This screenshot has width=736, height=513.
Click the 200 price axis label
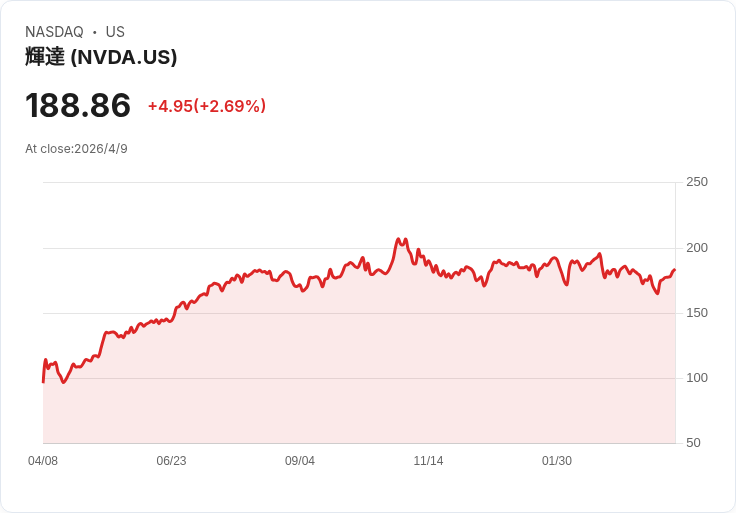pos(697,248)
